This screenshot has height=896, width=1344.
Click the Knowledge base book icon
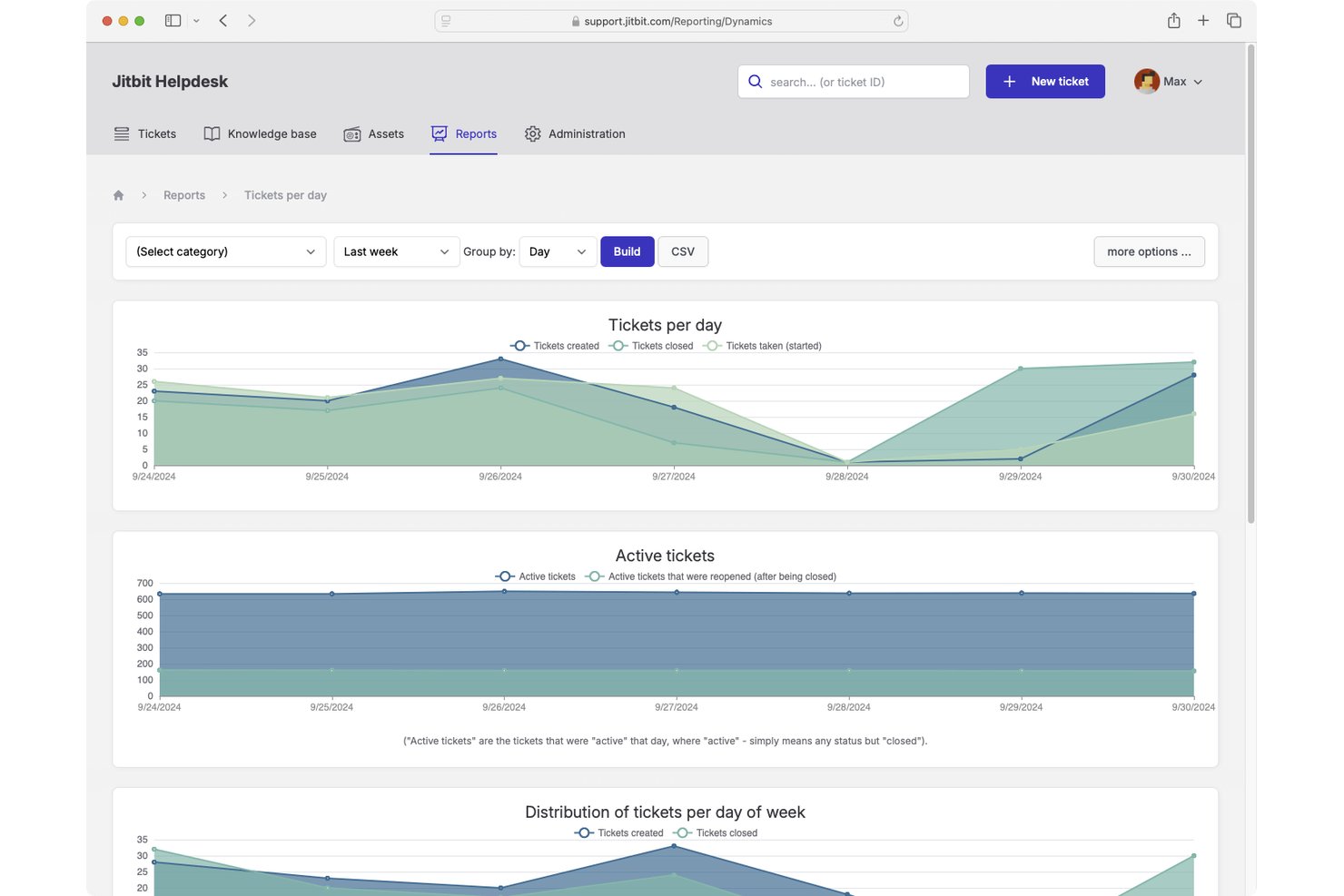pyautogui.click(x=212, y=133)
